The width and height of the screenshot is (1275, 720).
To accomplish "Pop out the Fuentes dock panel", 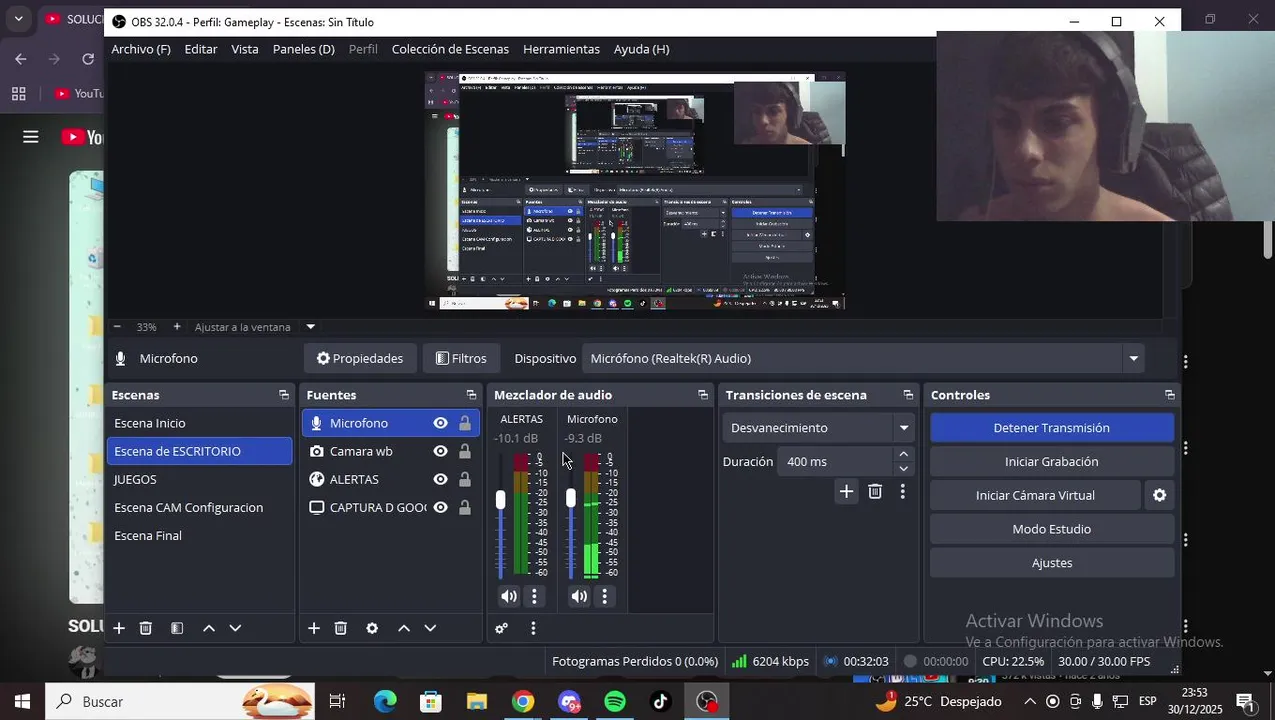I will 471,395.
